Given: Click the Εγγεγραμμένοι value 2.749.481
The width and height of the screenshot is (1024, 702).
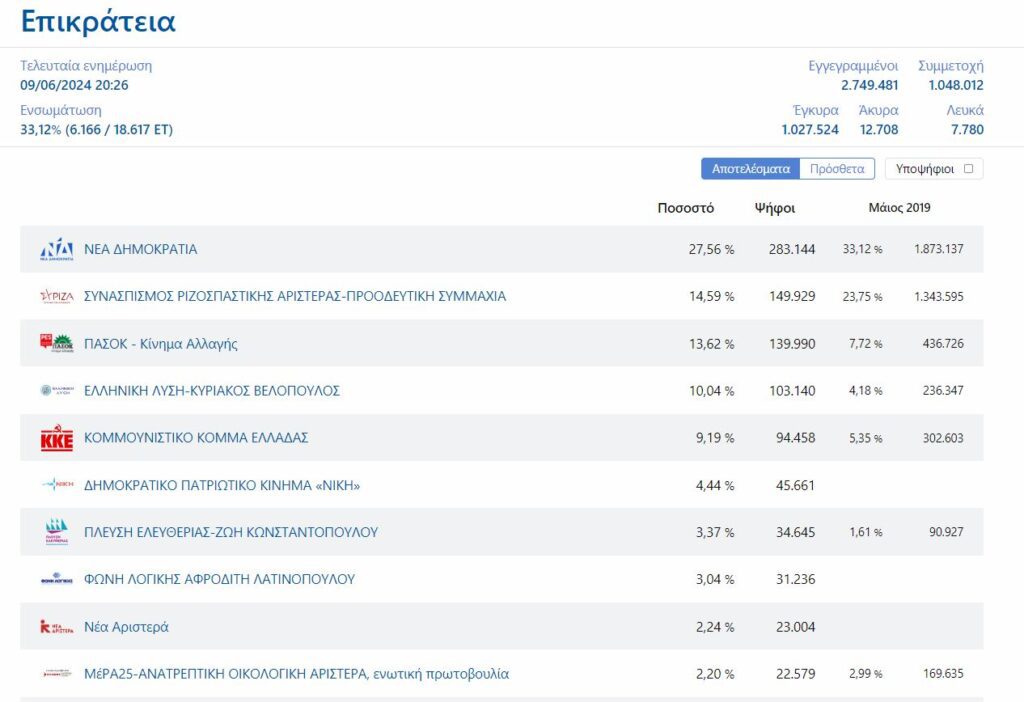Looking at the screenshot, I should coord(869,85).
